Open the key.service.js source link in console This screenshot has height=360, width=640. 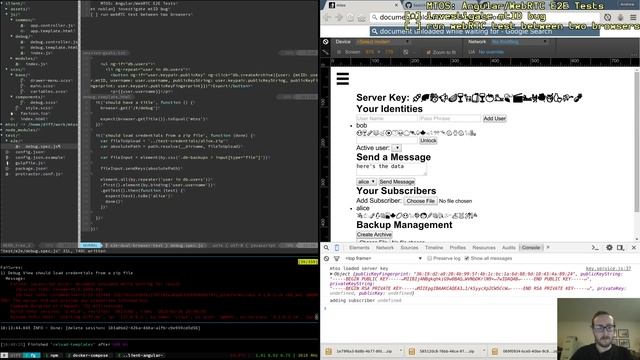coord(608,269)
